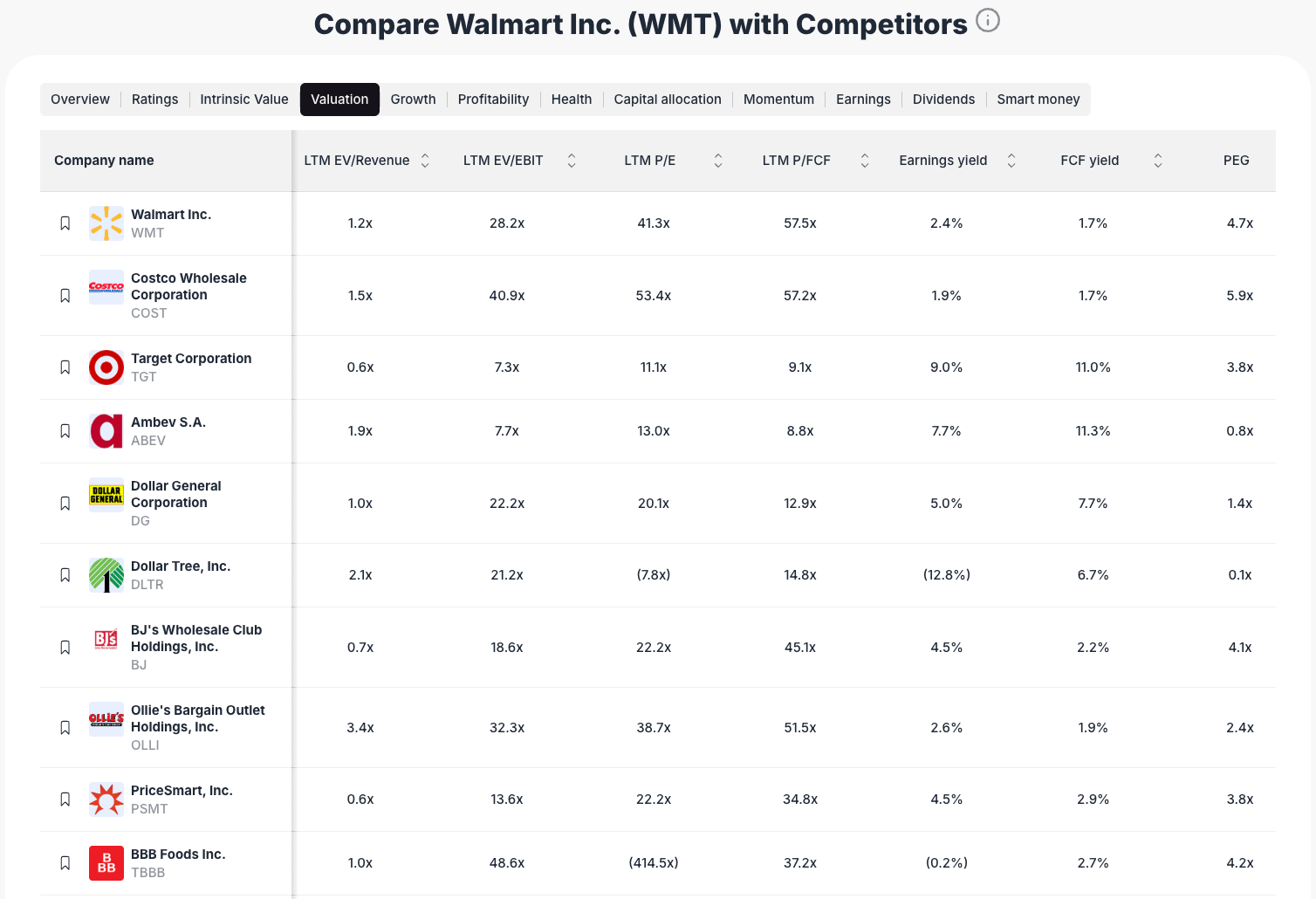1316x899 pixels.
Task: Open the Target Corporation company page
Action: coord(191,358)
